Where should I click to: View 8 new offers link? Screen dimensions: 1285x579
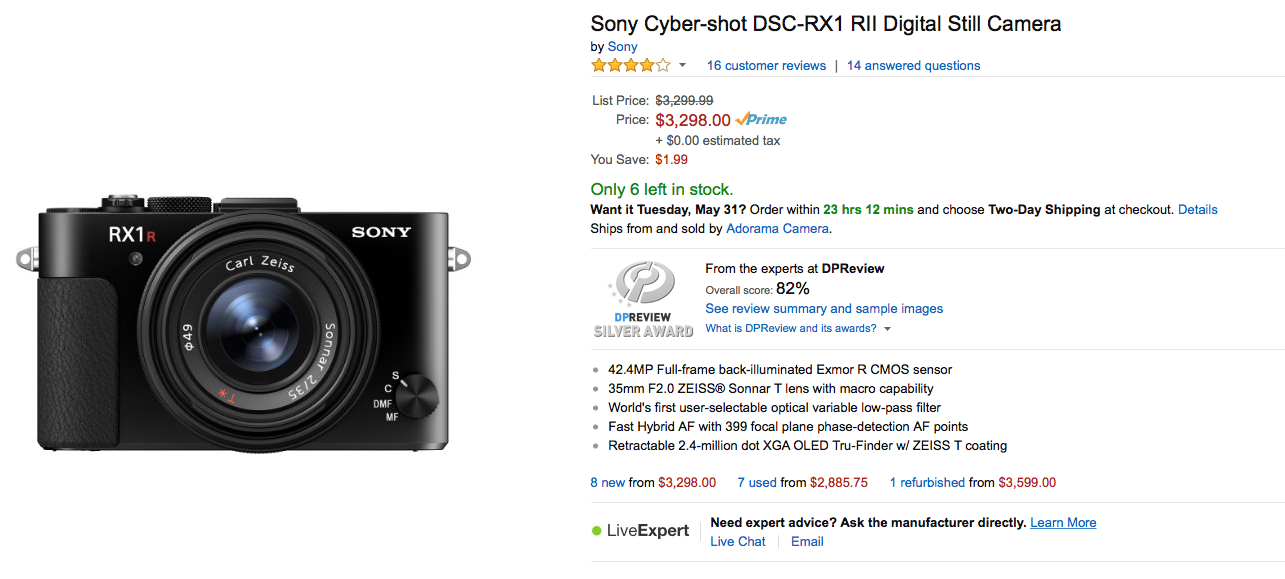coord(607,482)
